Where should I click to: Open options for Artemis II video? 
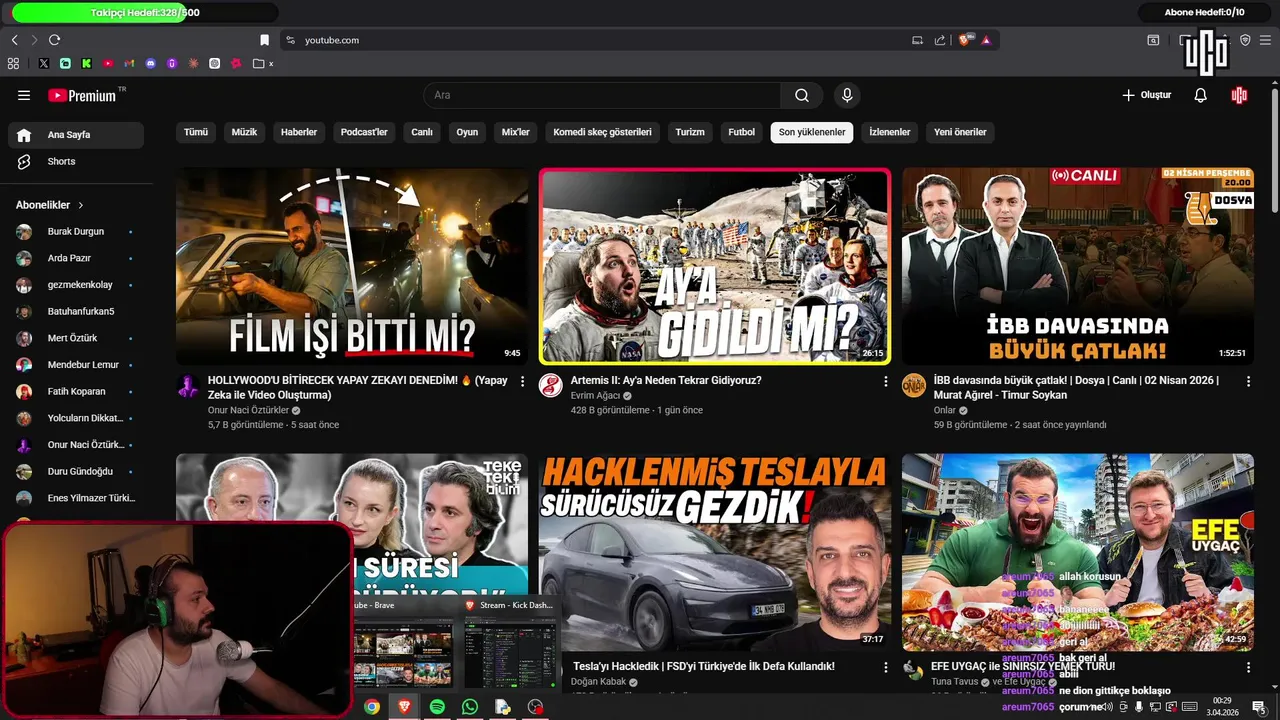(x=885, y=382)
